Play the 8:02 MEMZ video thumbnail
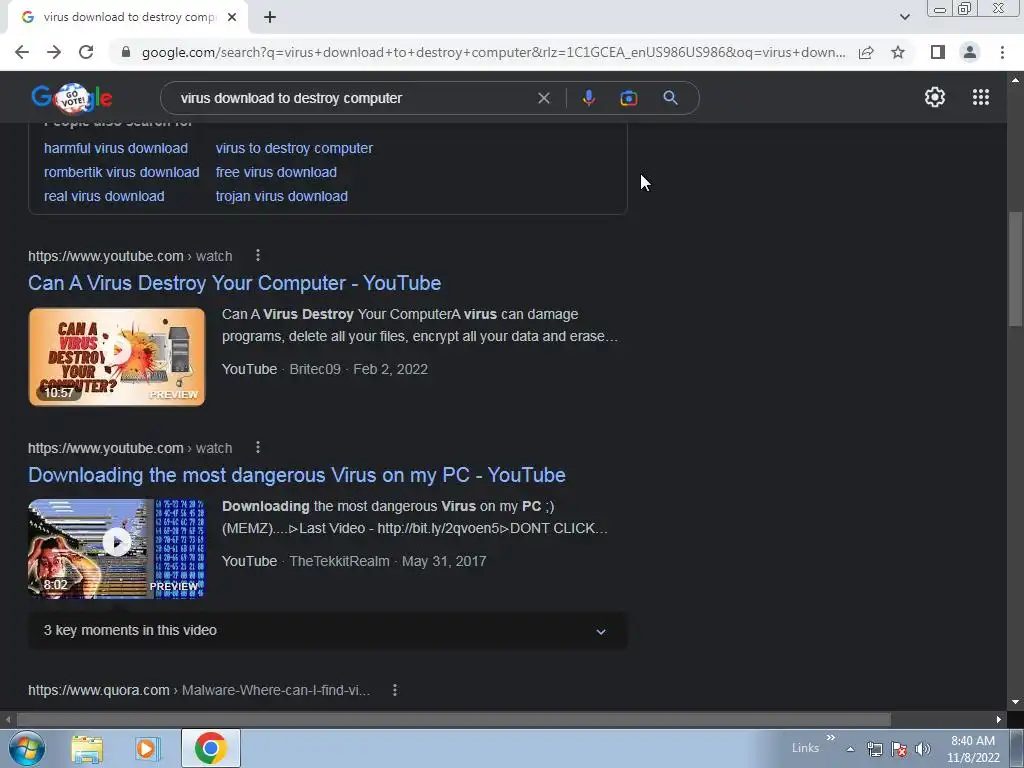 point(117,549)
